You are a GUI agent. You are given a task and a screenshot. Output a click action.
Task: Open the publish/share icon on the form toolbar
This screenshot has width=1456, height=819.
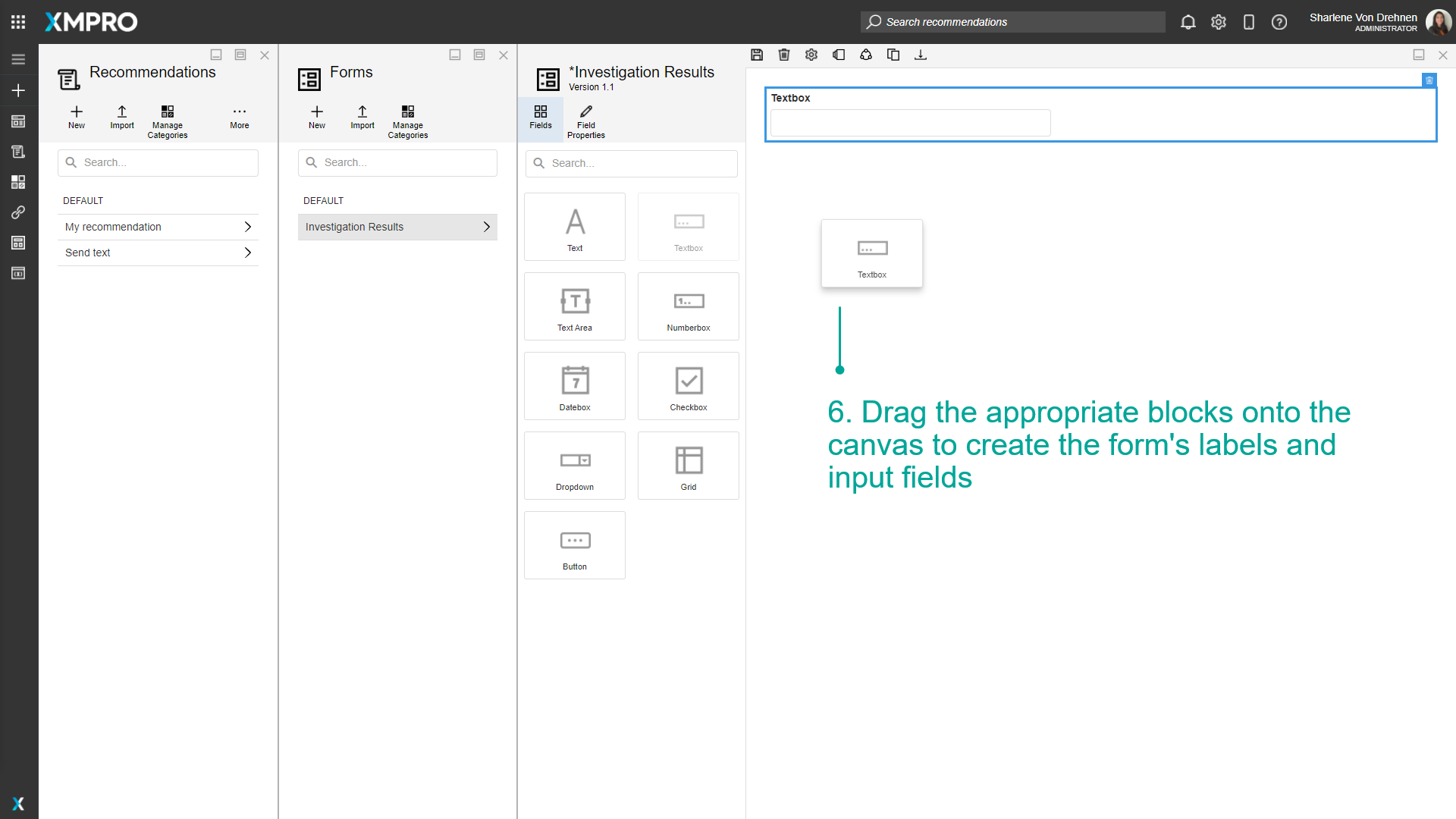click(x=866, y=55)
